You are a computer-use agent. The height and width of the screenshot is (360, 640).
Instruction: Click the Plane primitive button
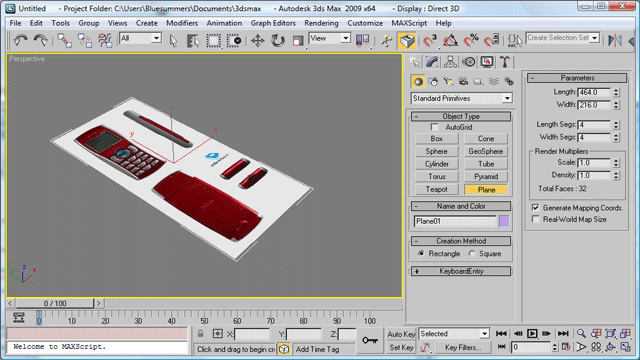coord(486,190)
